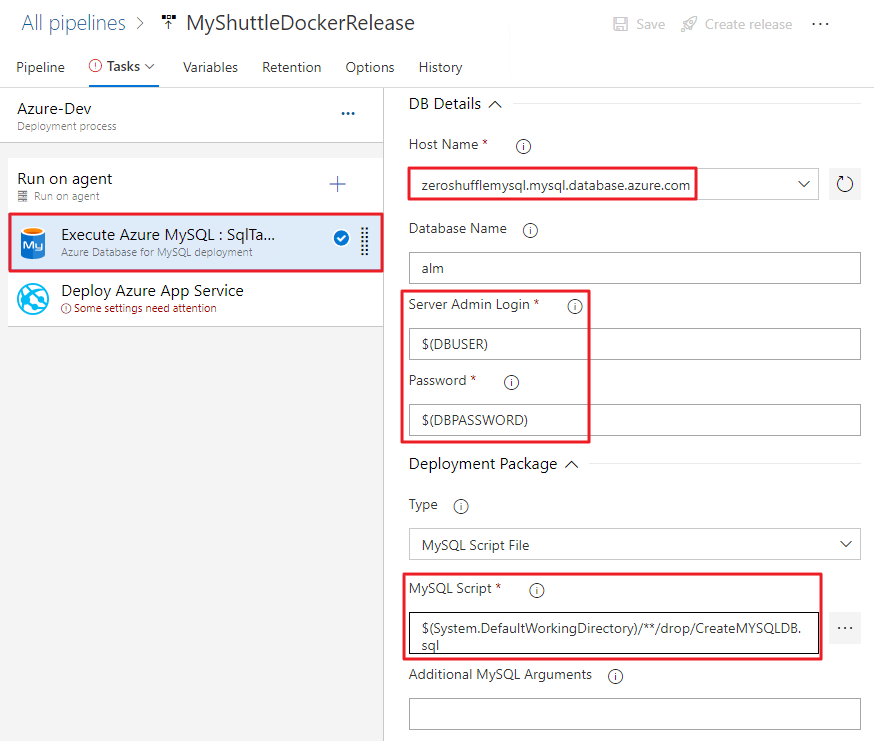The image size is (874, 741).
Task: Select the Deploy Azure App Service task
Action: (196, 299)
